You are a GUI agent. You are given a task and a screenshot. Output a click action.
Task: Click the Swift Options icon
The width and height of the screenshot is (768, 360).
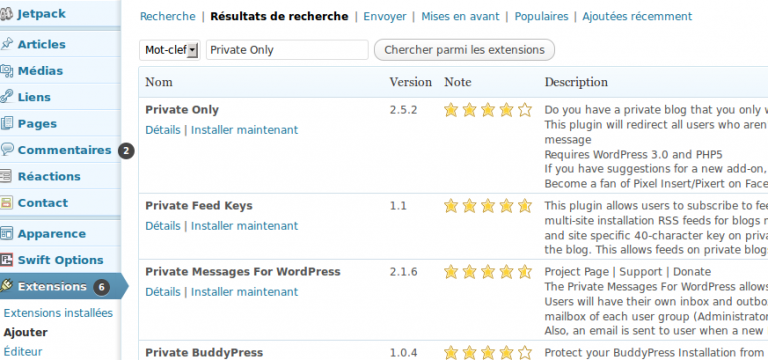coord(6,260)
